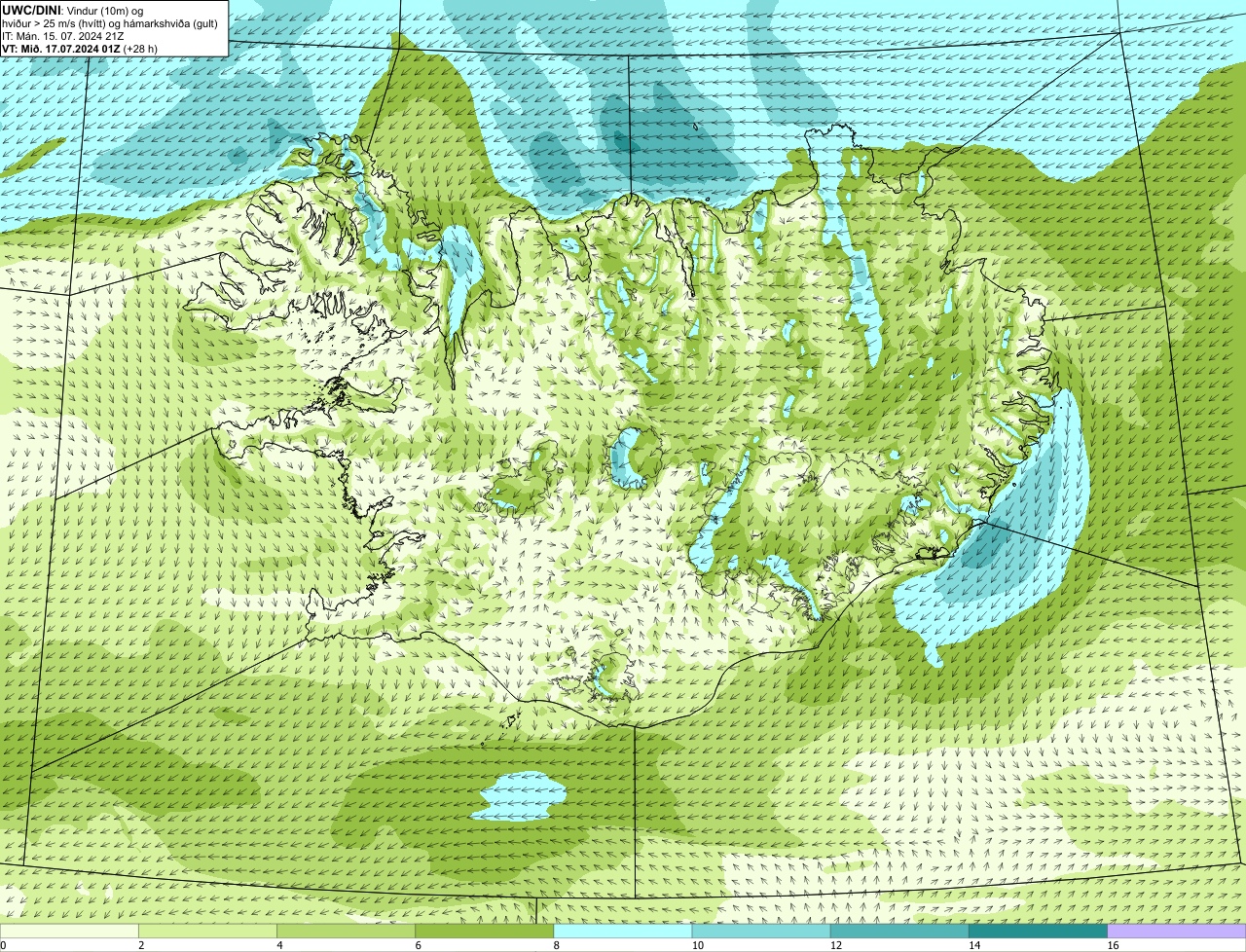The height and width of the screenshot is (952, 1246).
Task: Click the legend scale label '8'
Action: click(x=557, y=945)
